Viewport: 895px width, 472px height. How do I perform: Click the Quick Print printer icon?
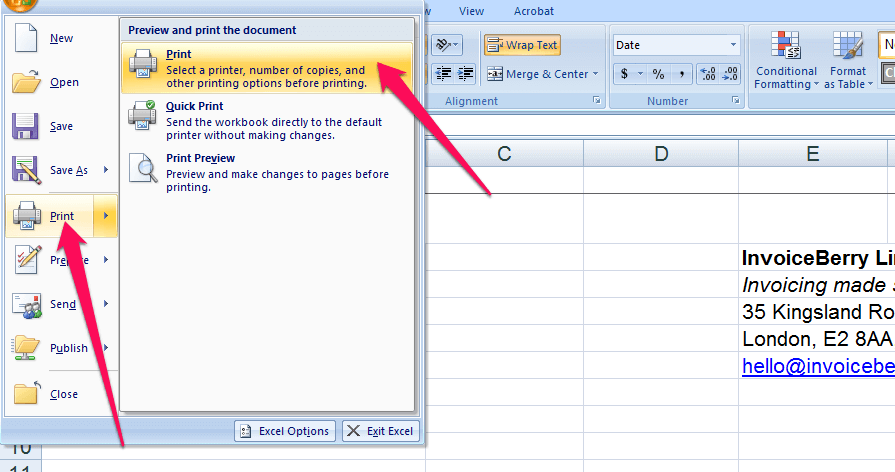[142, 116]
